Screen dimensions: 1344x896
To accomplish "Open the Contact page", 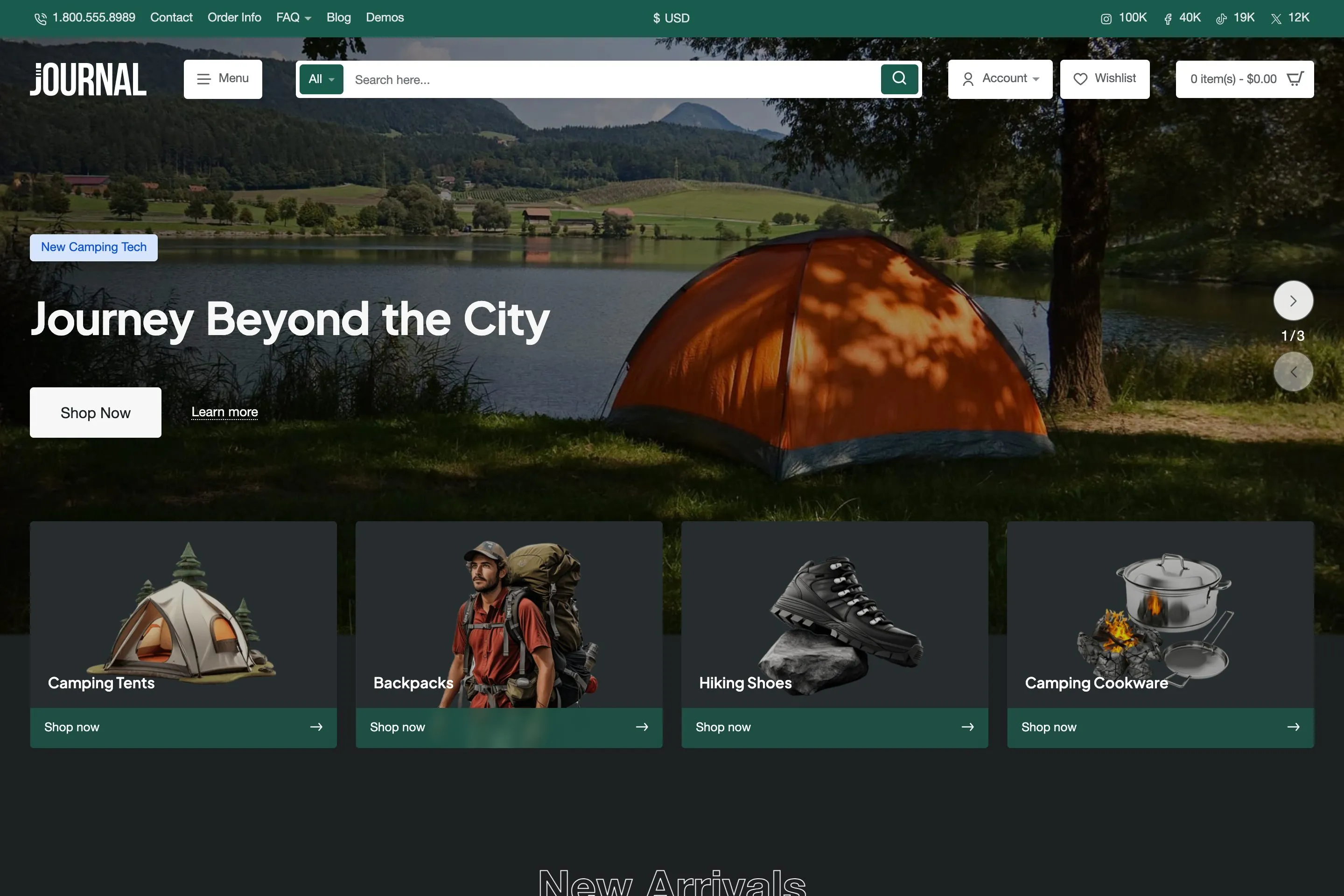I will click(x=171, y=18).
